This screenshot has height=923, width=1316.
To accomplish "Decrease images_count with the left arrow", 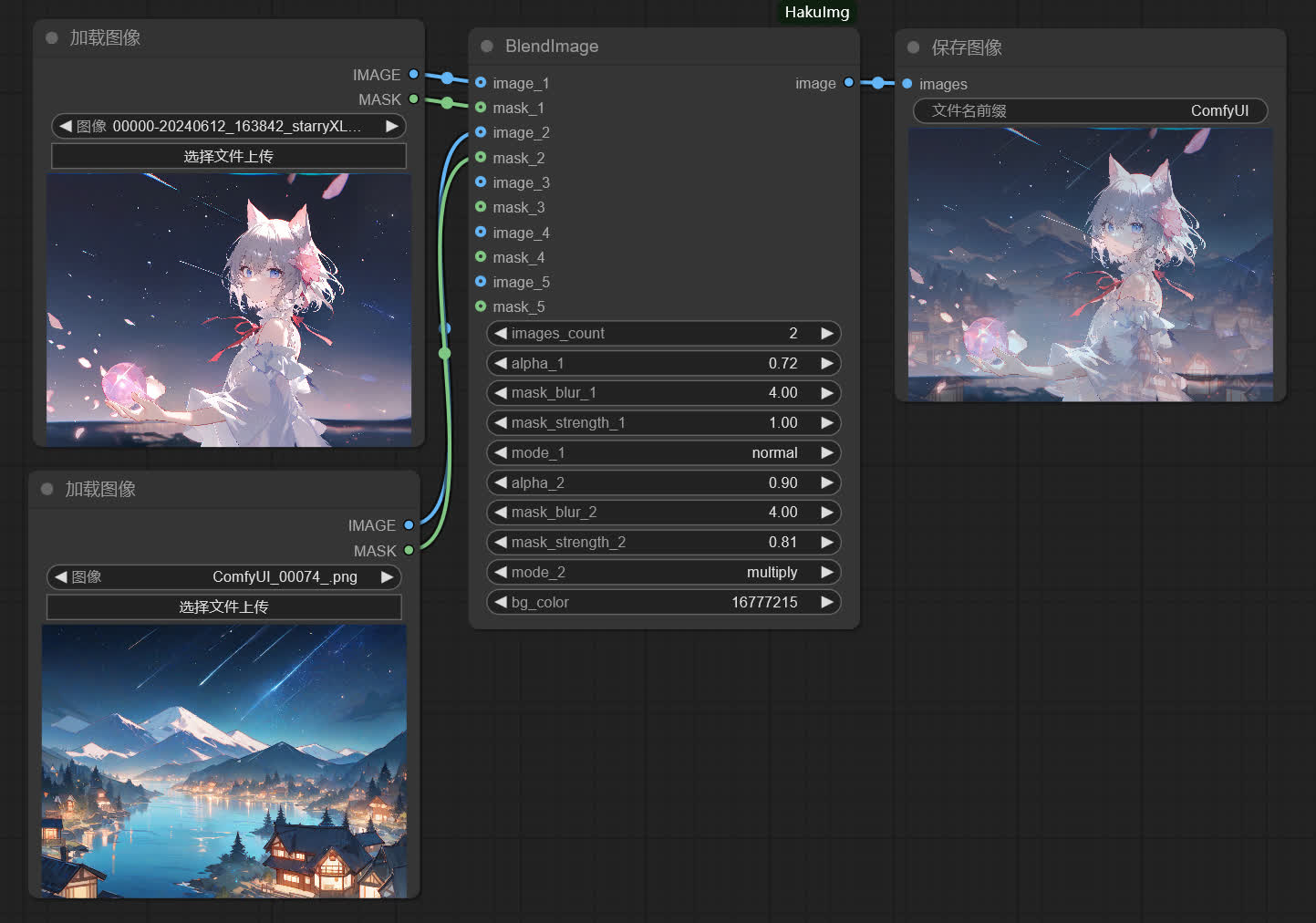I will (x=500, y=333).
